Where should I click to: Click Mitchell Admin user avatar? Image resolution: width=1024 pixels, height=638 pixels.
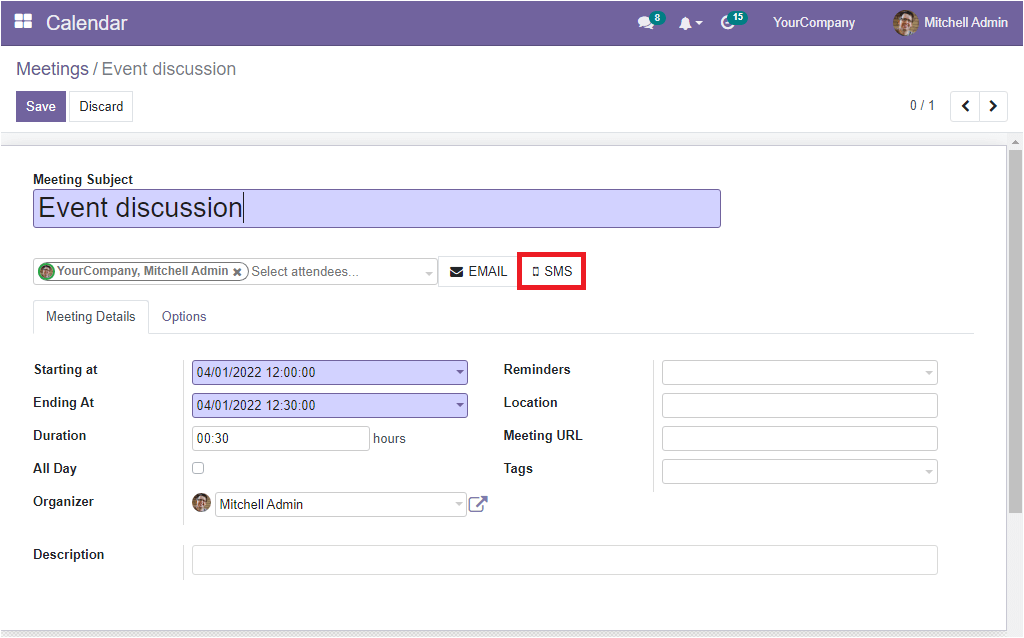906,23
